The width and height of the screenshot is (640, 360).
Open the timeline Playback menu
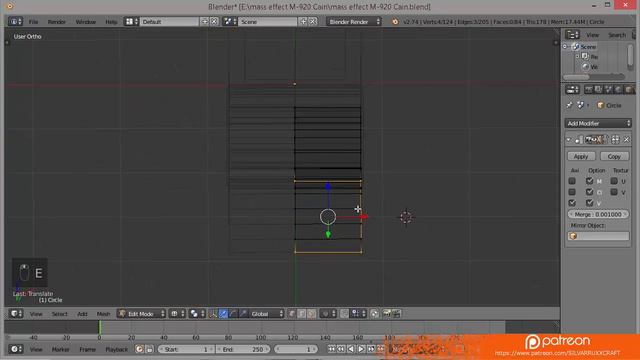(x=116, y=349)
